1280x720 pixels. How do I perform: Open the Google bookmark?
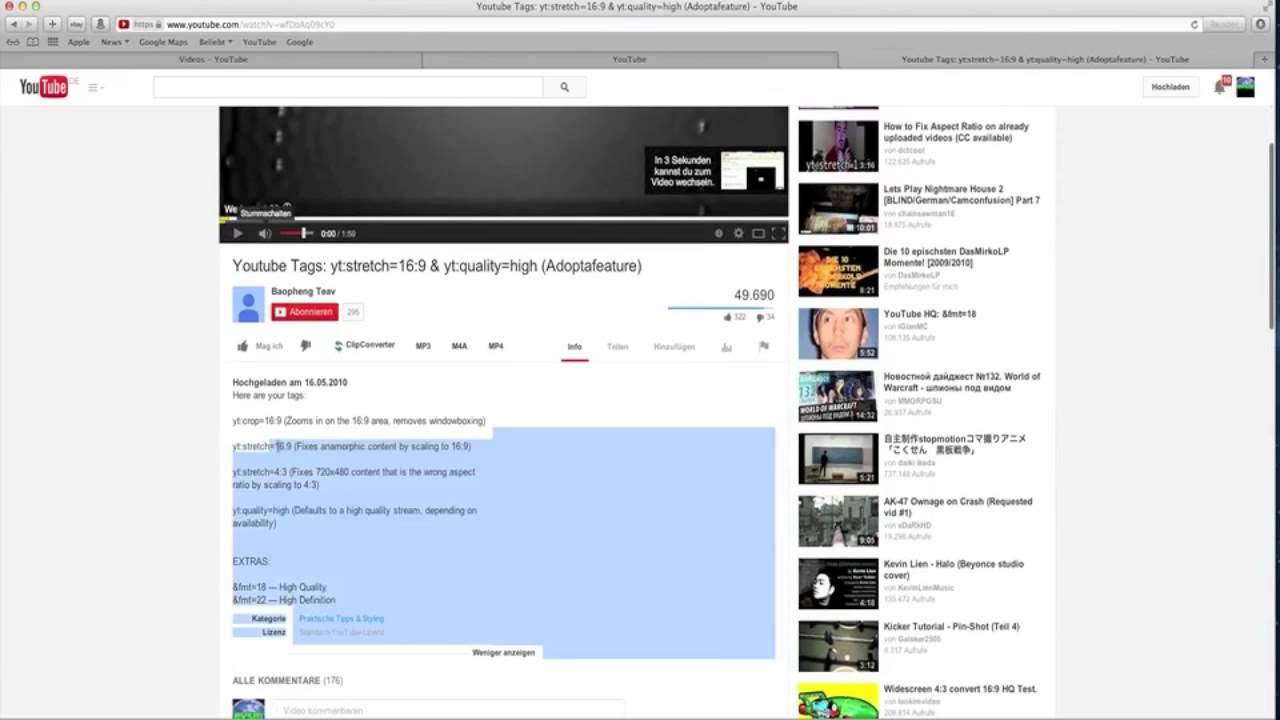(300, 42)
